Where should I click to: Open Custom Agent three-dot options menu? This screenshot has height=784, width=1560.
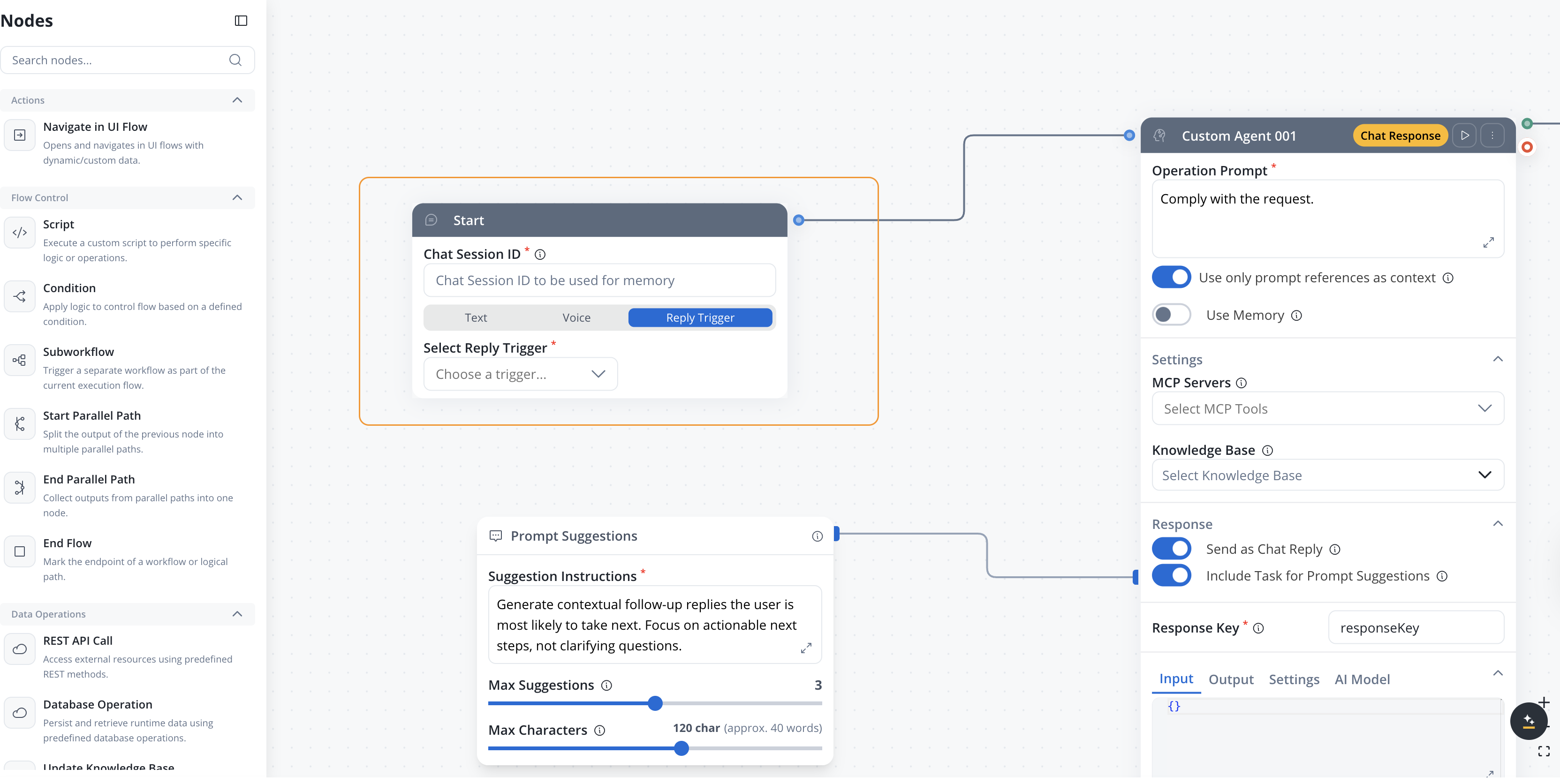click(x=1492, y=136)
